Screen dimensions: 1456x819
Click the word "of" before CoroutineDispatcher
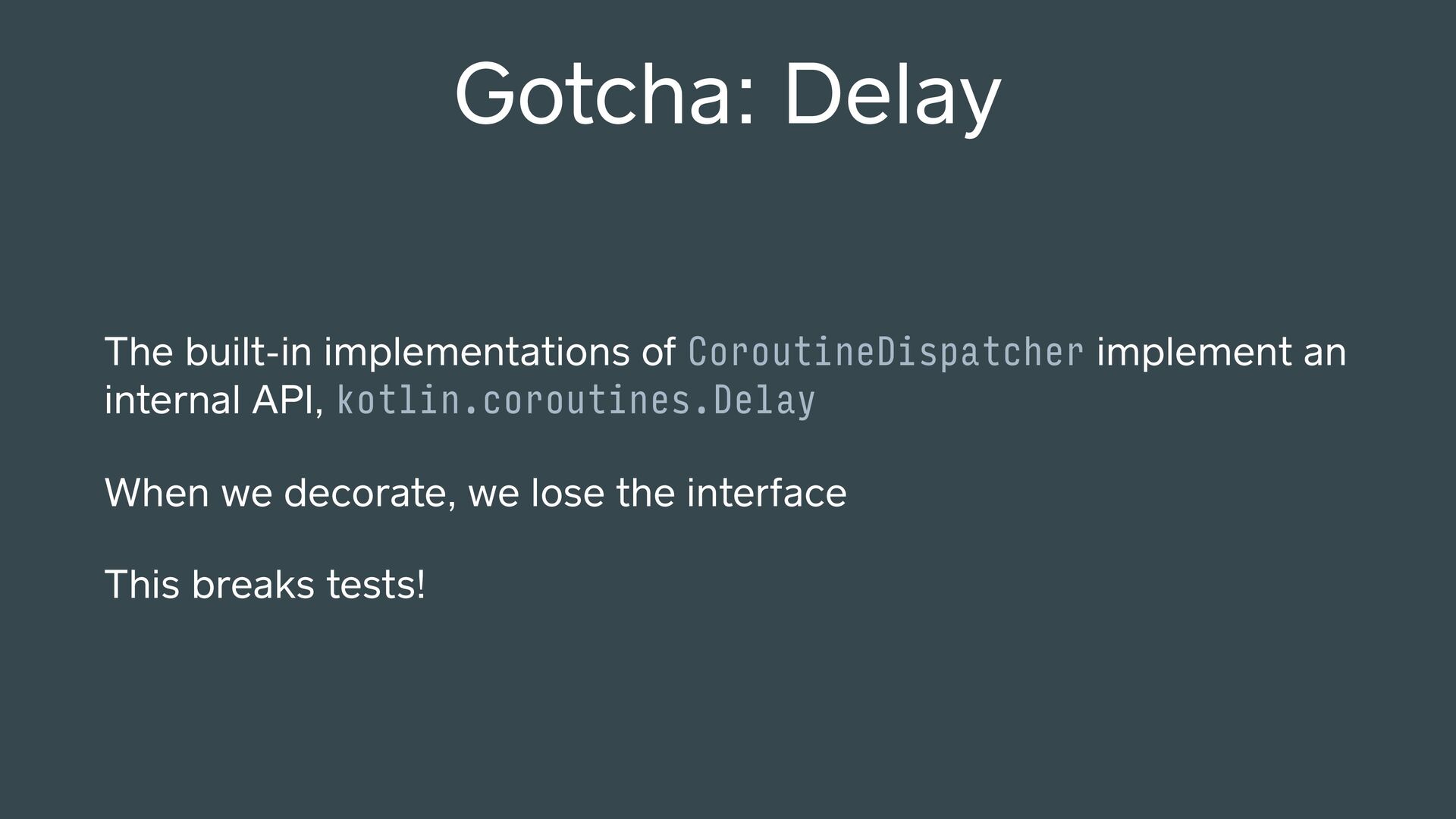tap(658, 352)
